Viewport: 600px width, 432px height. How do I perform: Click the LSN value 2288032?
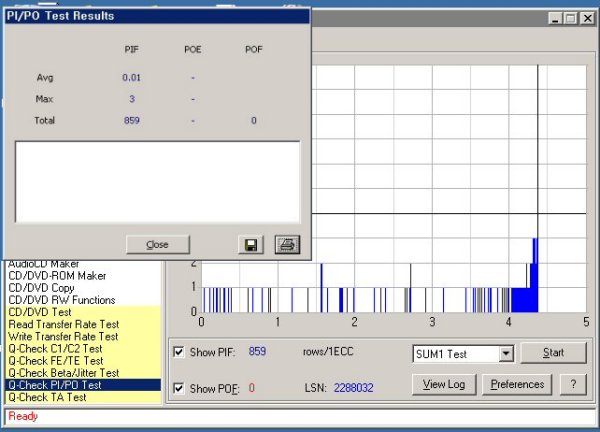point(353,388)
